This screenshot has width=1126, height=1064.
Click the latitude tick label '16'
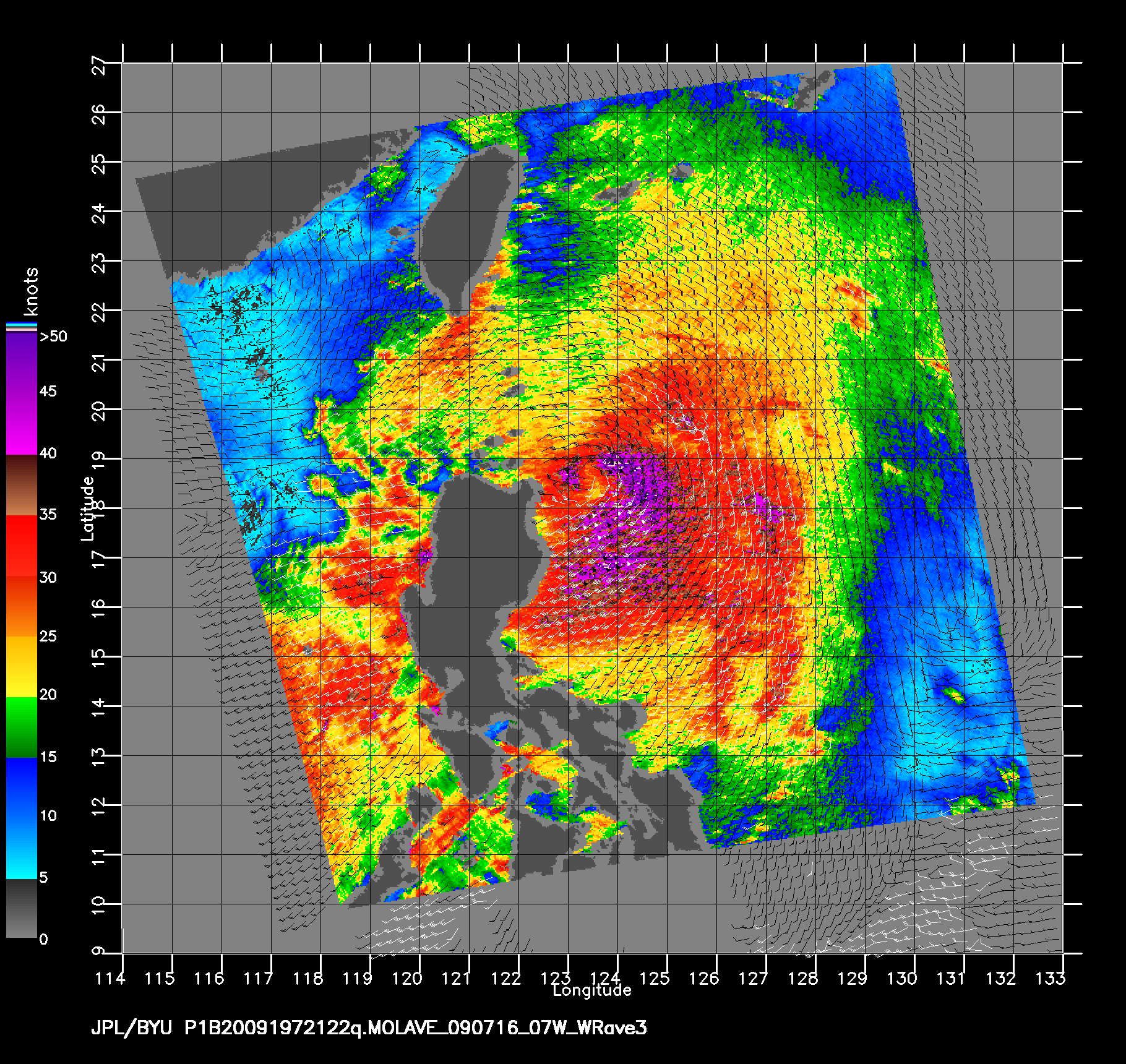tap(98, 609)
